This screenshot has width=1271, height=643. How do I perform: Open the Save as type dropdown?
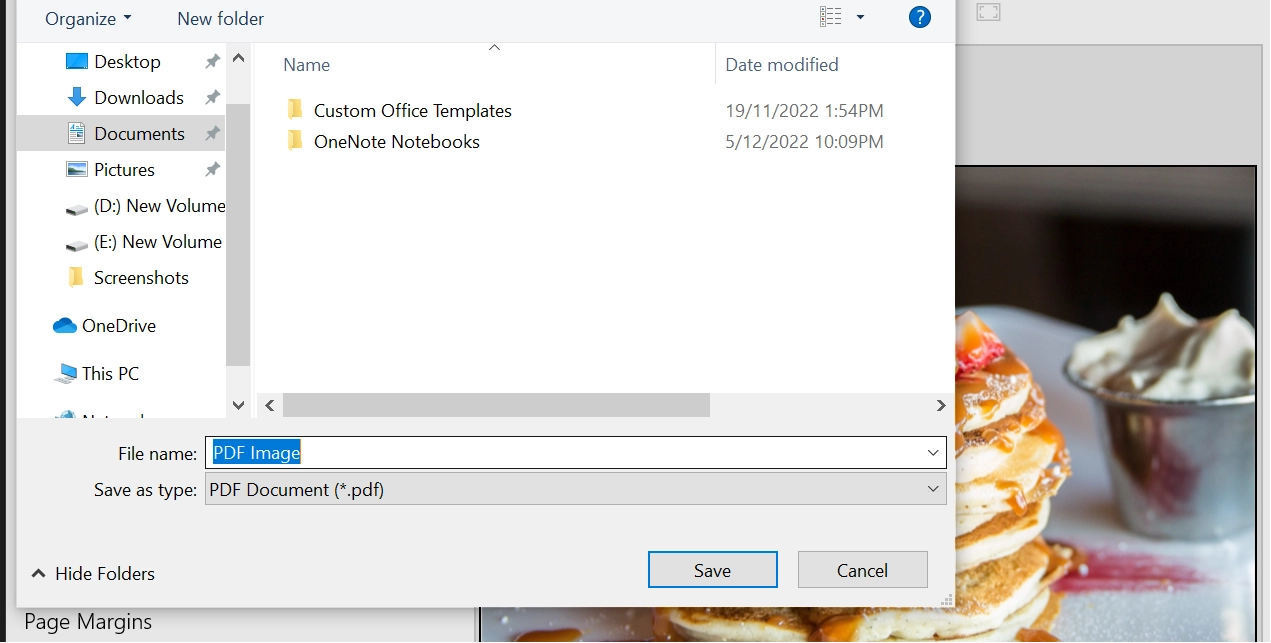pos(575,489)
